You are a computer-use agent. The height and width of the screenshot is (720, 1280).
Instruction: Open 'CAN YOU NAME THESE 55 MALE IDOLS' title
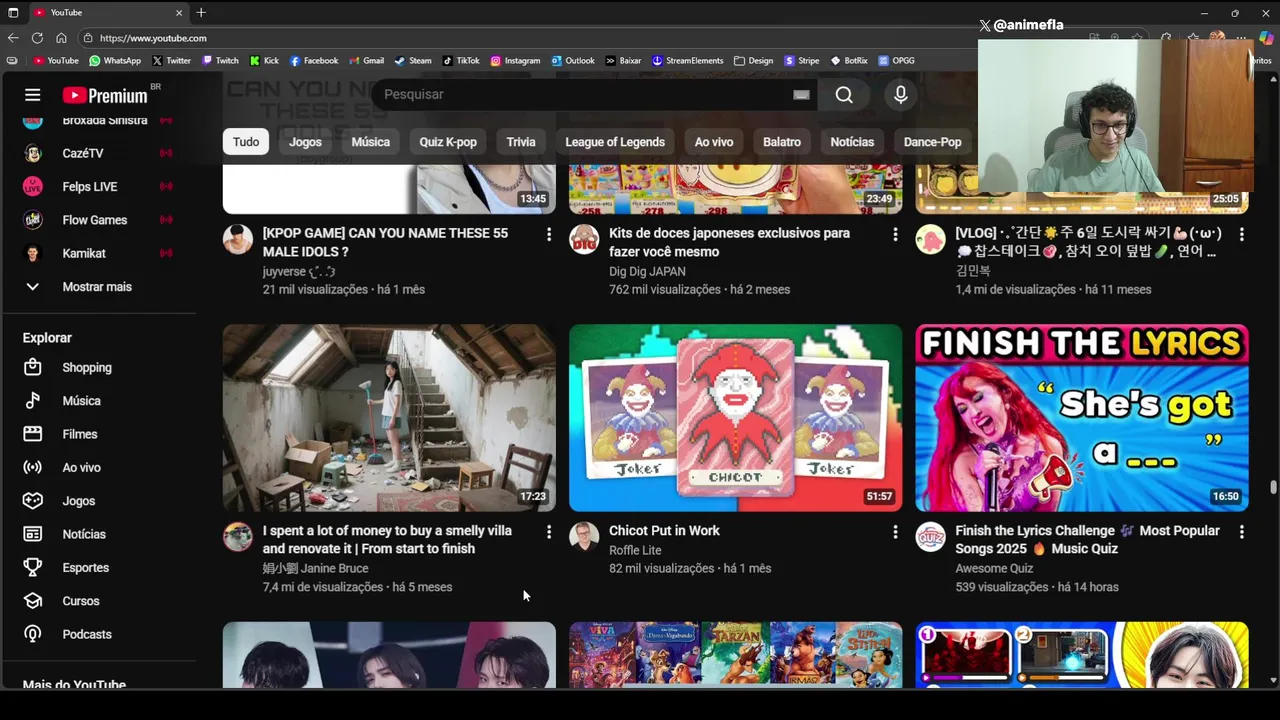(x=385, y=242)
